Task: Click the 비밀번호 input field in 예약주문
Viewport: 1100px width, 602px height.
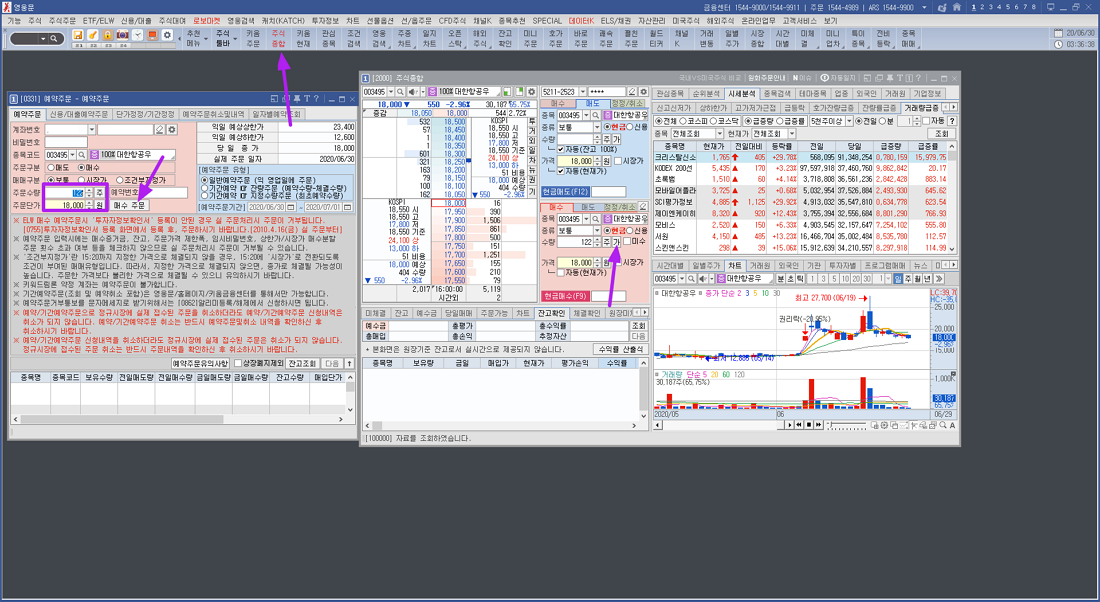Action: [67, 142]
